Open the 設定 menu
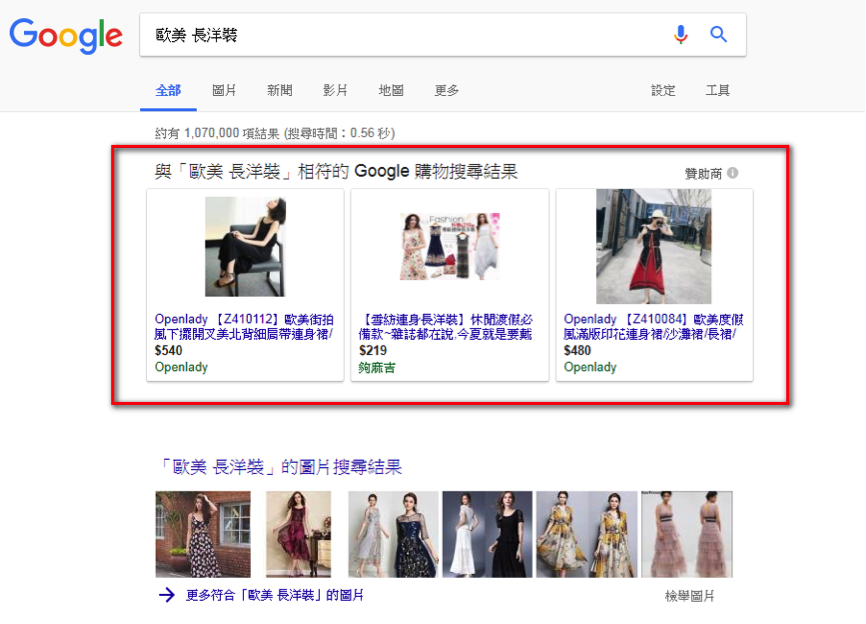This screenshot has height=624, width=866. (x=663, y=90)
